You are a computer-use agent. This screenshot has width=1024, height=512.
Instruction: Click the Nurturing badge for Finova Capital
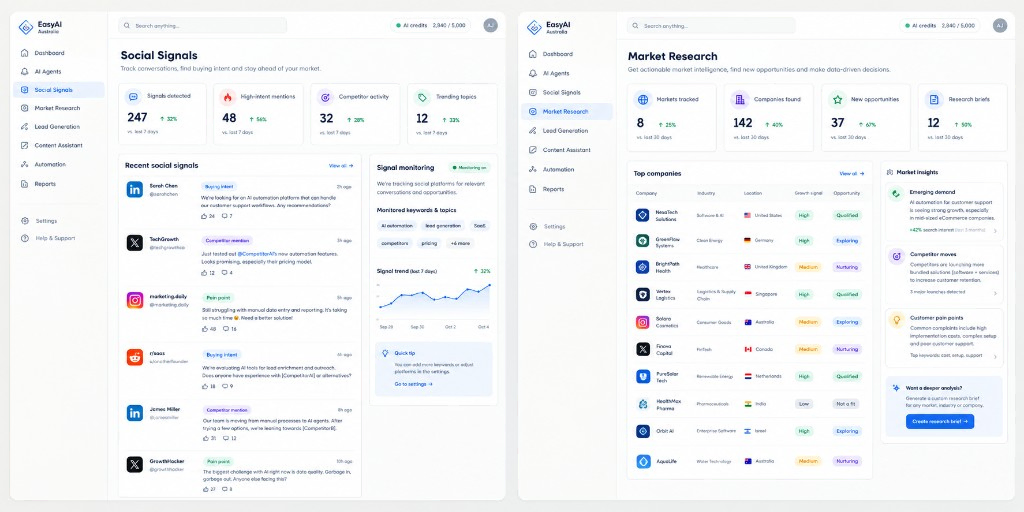(x=847, y=349)
